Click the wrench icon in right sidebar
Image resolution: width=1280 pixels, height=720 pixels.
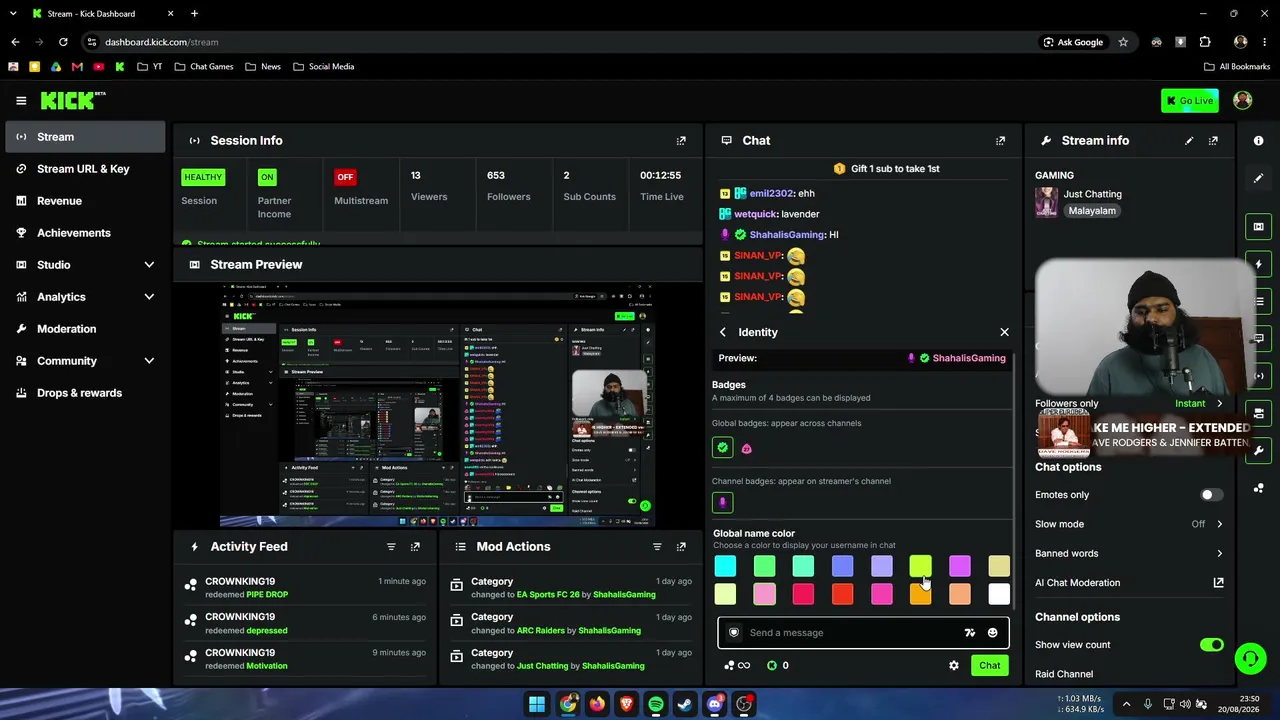point(1258,451)
